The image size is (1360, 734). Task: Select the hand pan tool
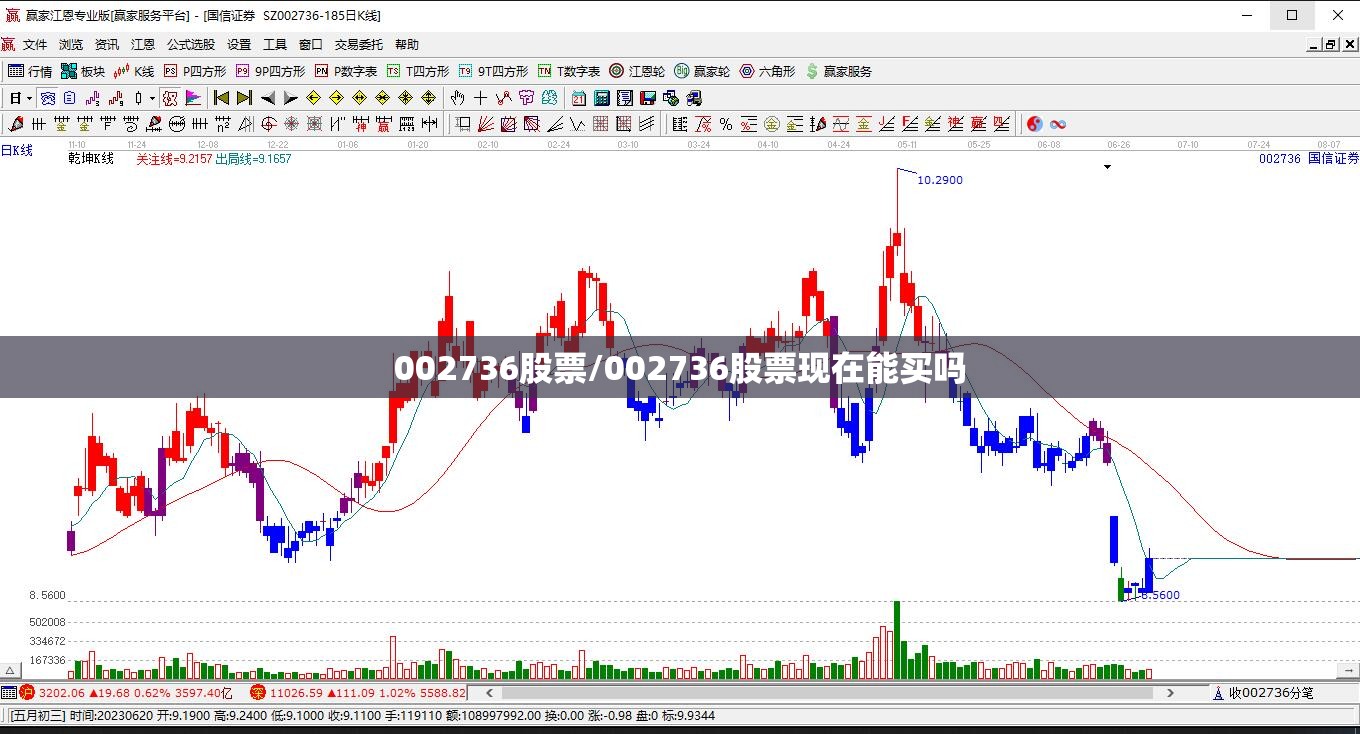coord(457,98)
